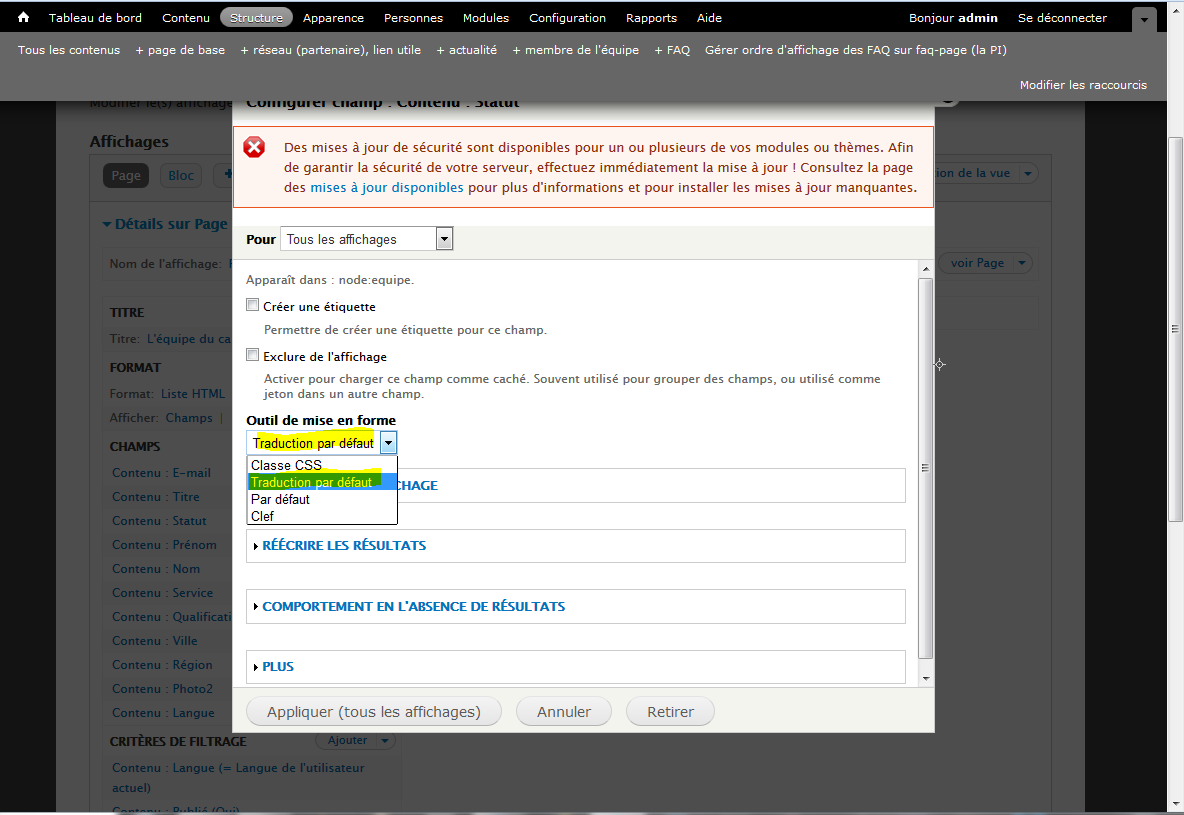Expand the 'Plus' section
Screen dimensions: 1184x815
(277, 667)
